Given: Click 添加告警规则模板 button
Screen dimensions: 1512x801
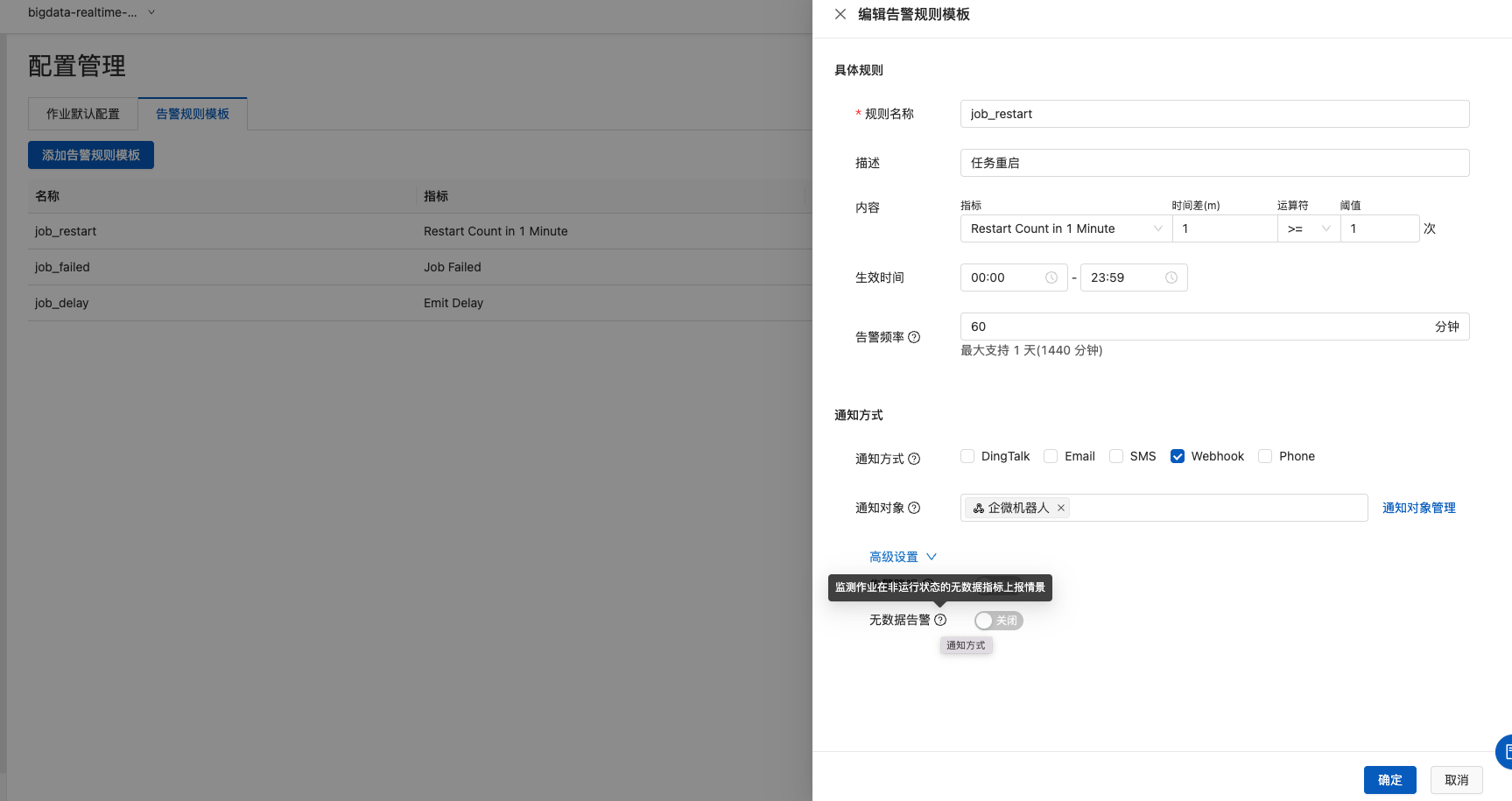Looking at the screenshot, I should (91, 155).
